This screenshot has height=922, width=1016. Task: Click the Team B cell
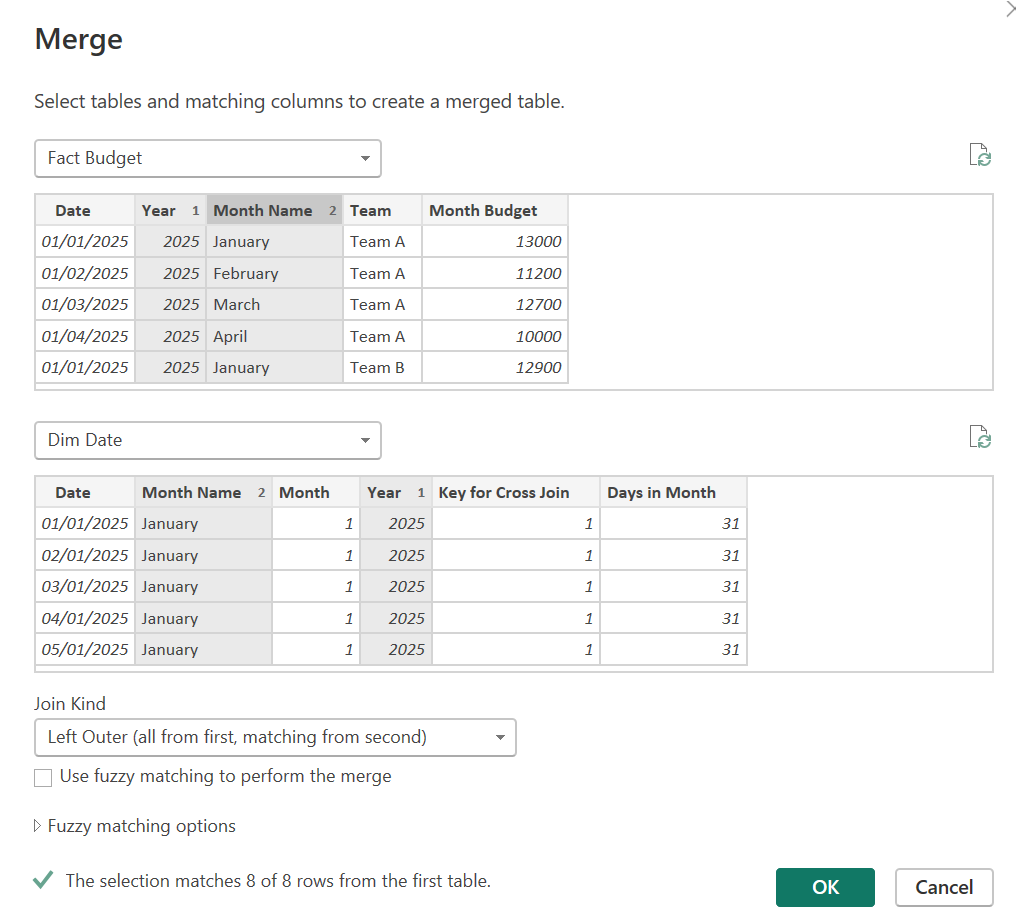coord(382,367)
